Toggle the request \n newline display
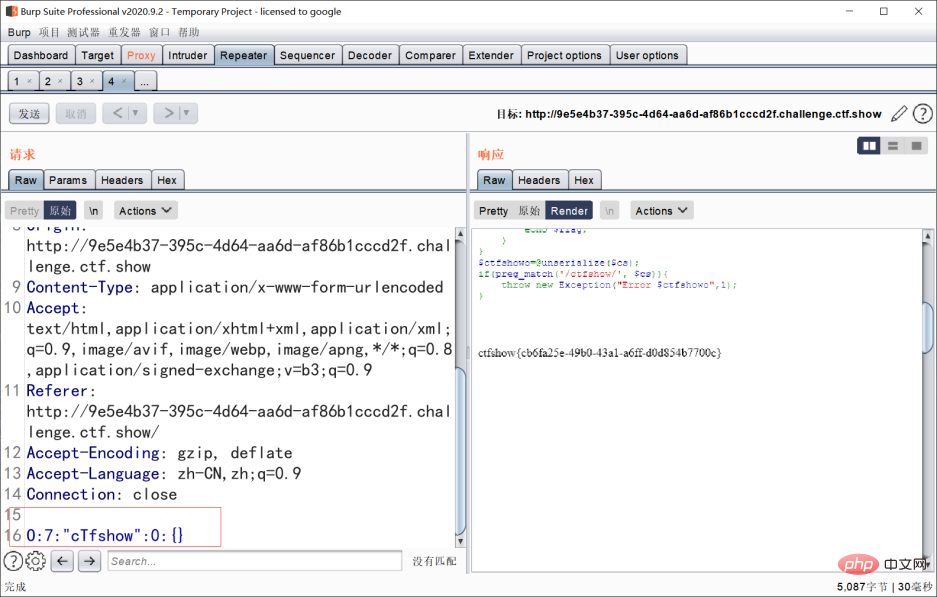Image resolution: width=937 pixels, height=597 pixels. 93,211
